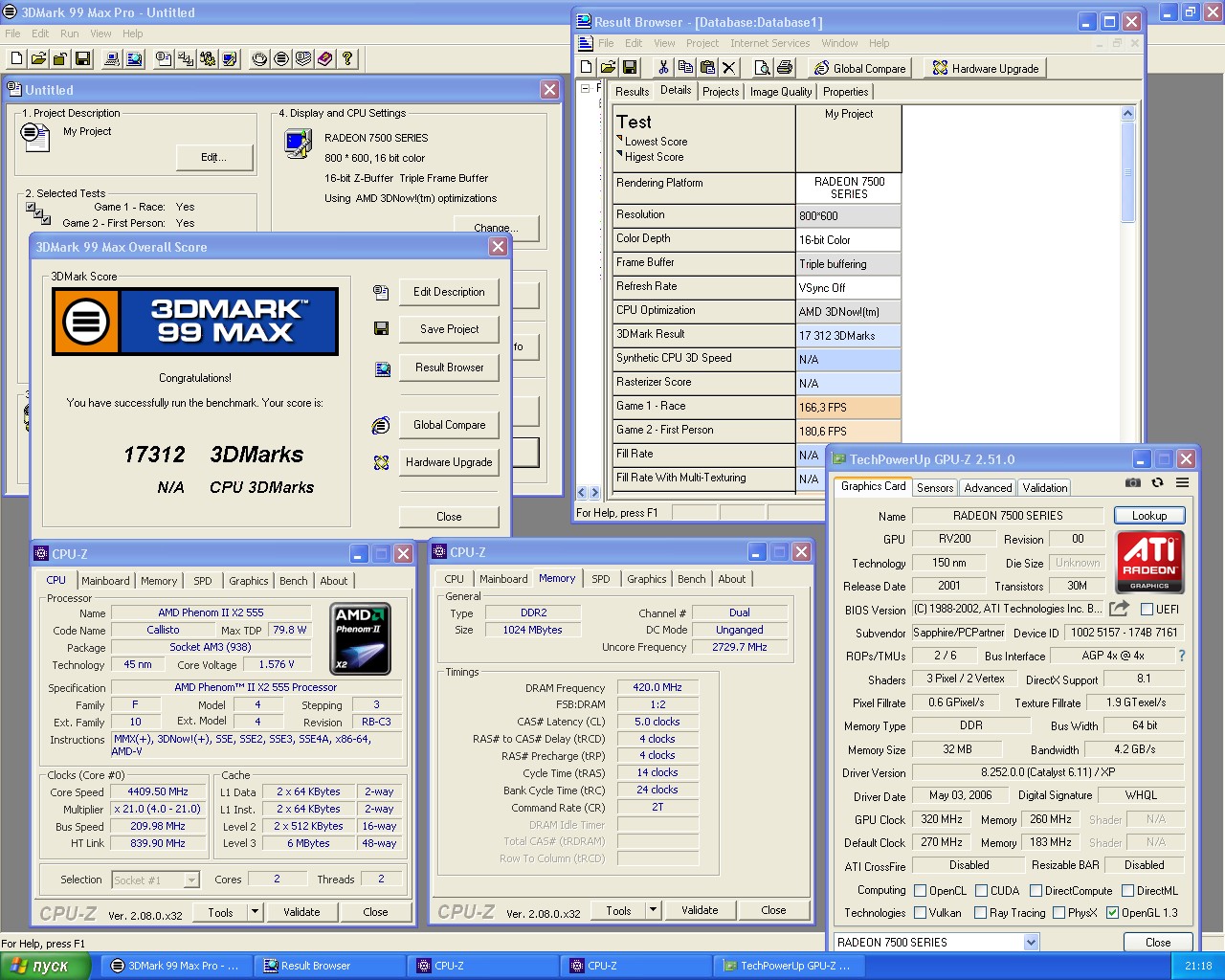Click Hardware Upgrade toolbar button in Result Browser
Image resolution: width=1225 pixels, height=980 pixels.
(986, 68)
